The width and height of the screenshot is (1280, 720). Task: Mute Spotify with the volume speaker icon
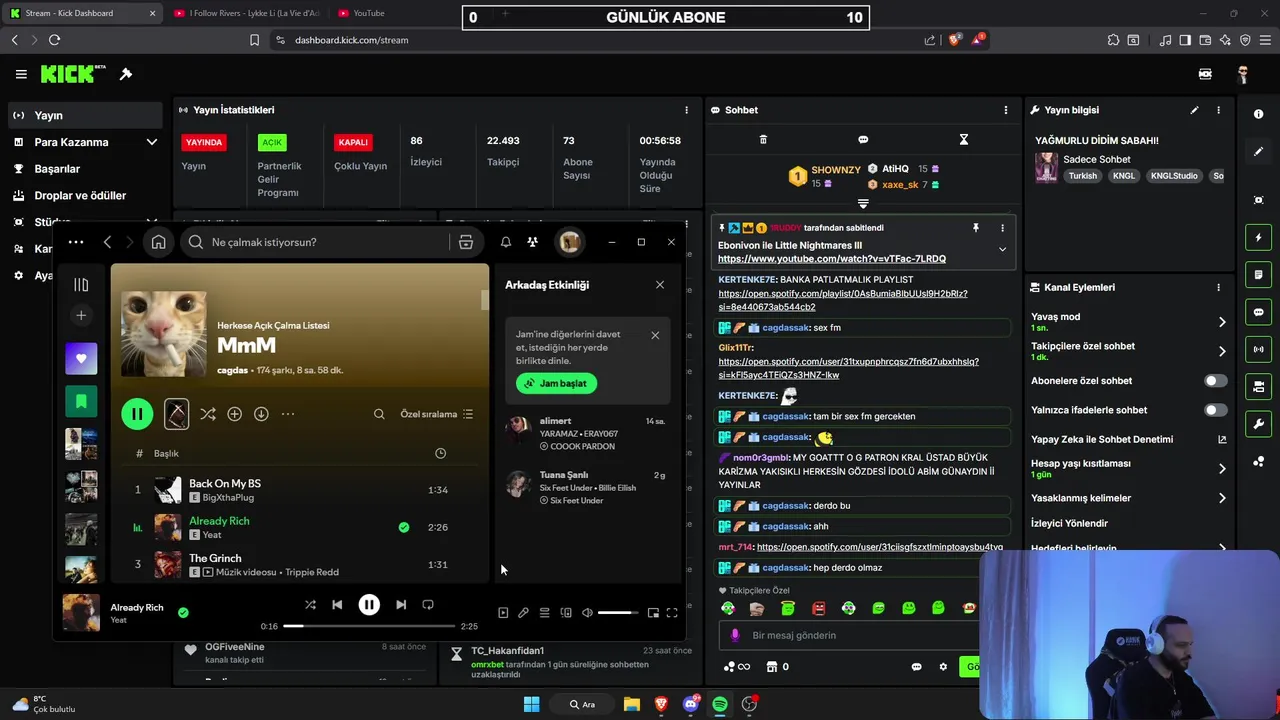(587, 613)
